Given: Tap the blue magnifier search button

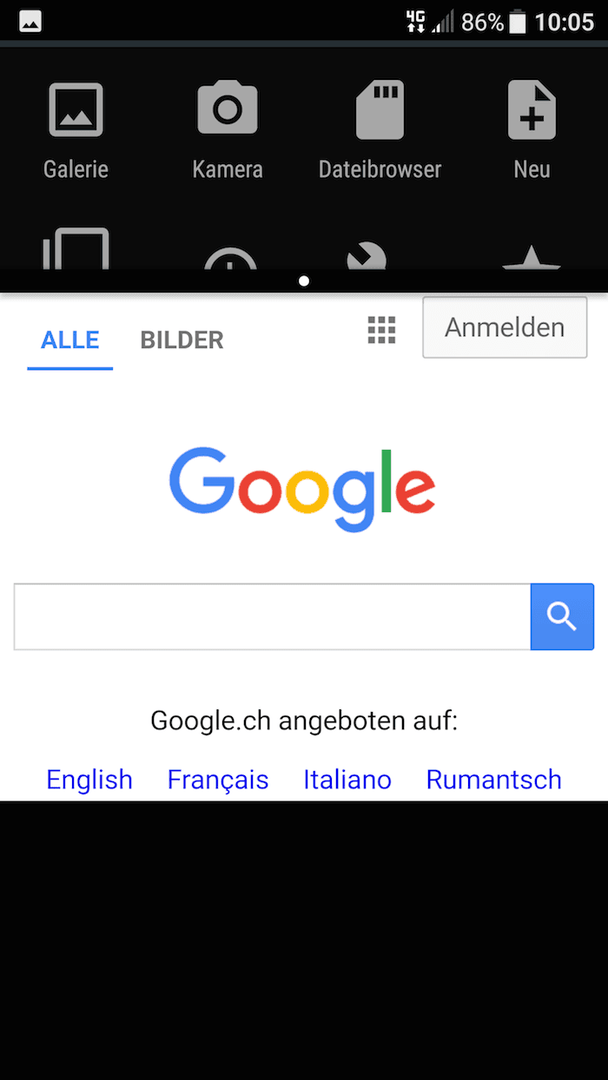Looking at the screenshot, I should click(x=562, y=616).
